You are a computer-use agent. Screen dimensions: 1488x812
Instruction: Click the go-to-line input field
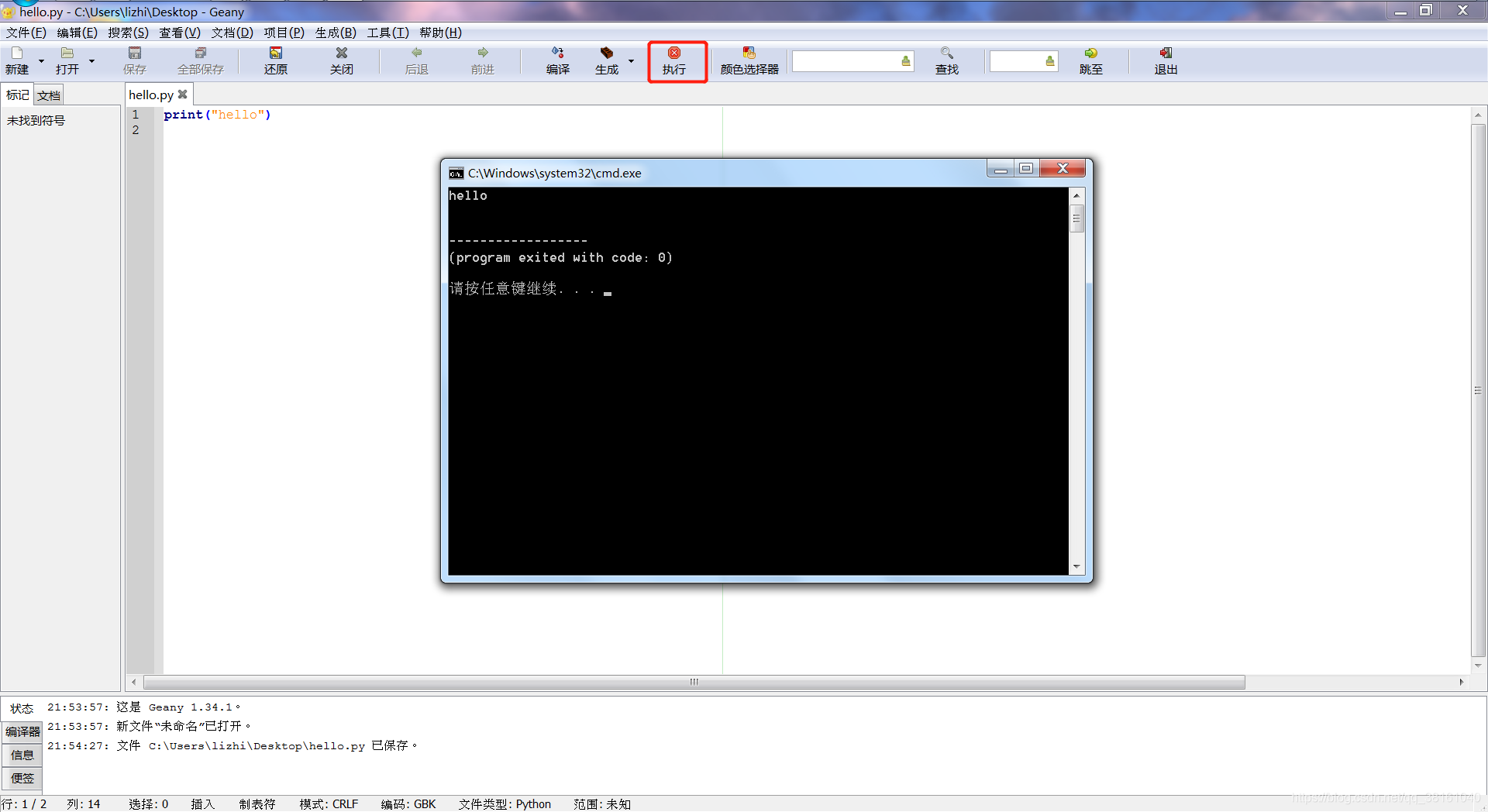click(x=1016, y=61)
